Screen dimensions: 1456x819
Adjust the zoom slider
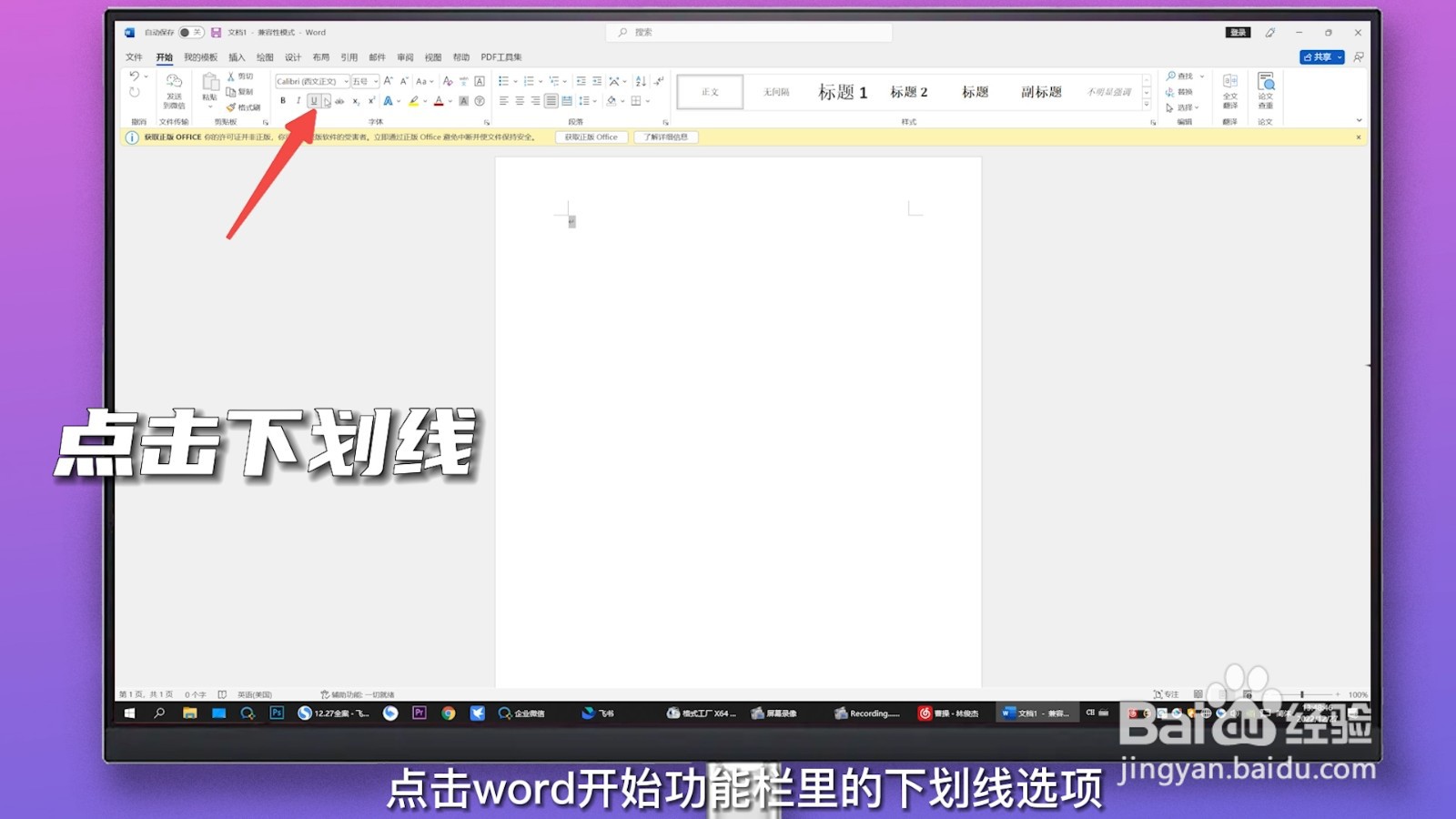point(1302,694)
